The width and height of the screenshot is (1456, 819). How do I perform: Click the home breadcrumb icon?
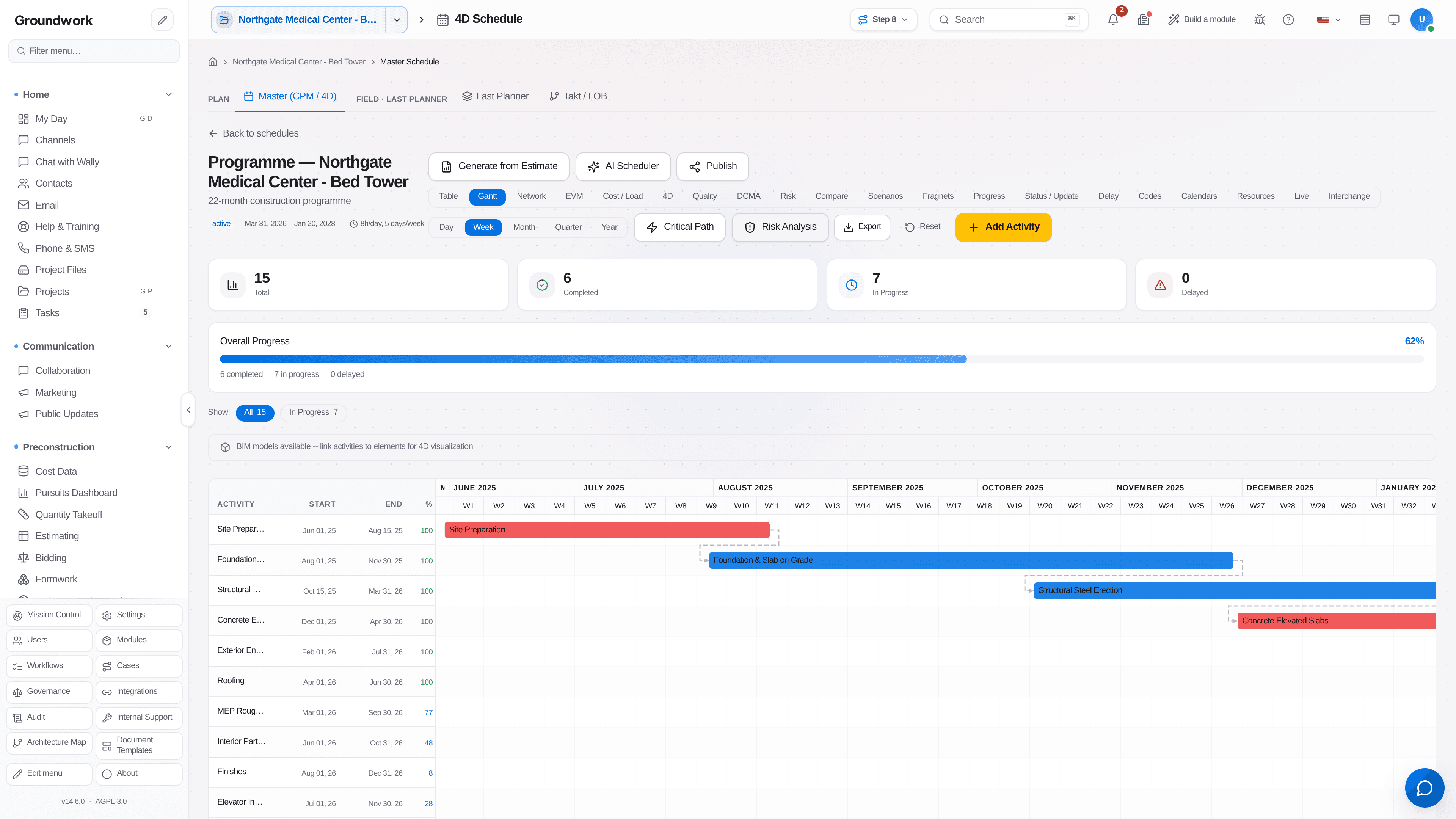(x=212, y=61)
